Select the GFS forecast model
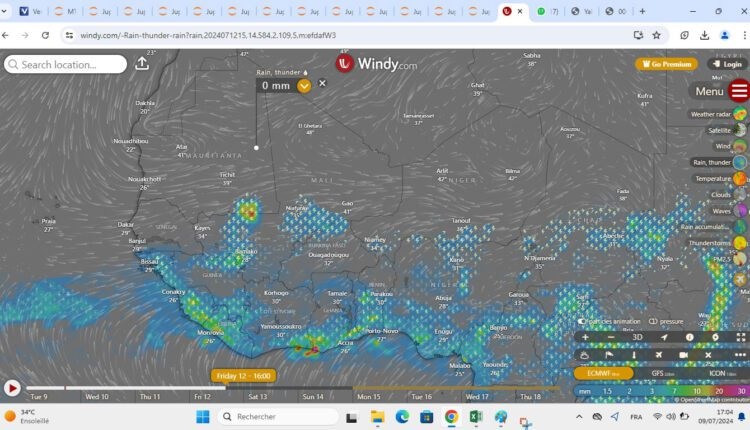This screenshot has width=750, height=430. click(661, 373)
